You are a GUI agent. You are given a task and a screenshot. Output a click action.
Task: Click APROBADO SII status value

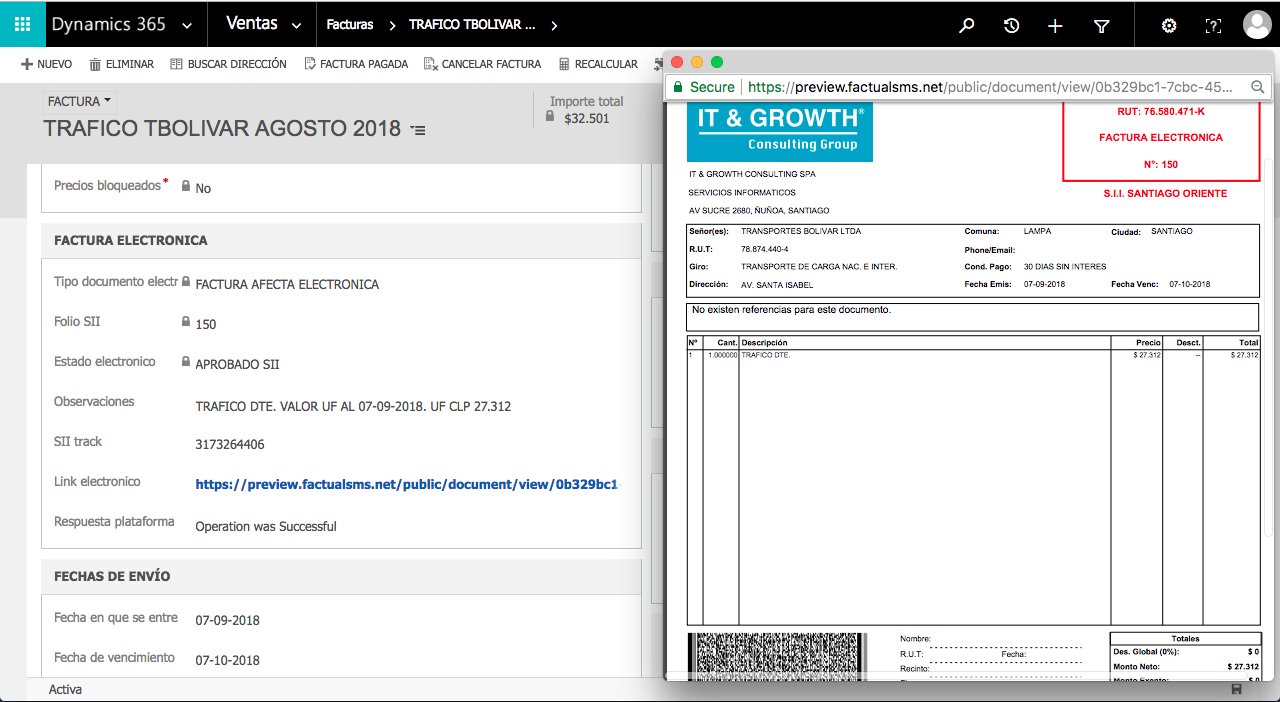click(x=237, y=364)
